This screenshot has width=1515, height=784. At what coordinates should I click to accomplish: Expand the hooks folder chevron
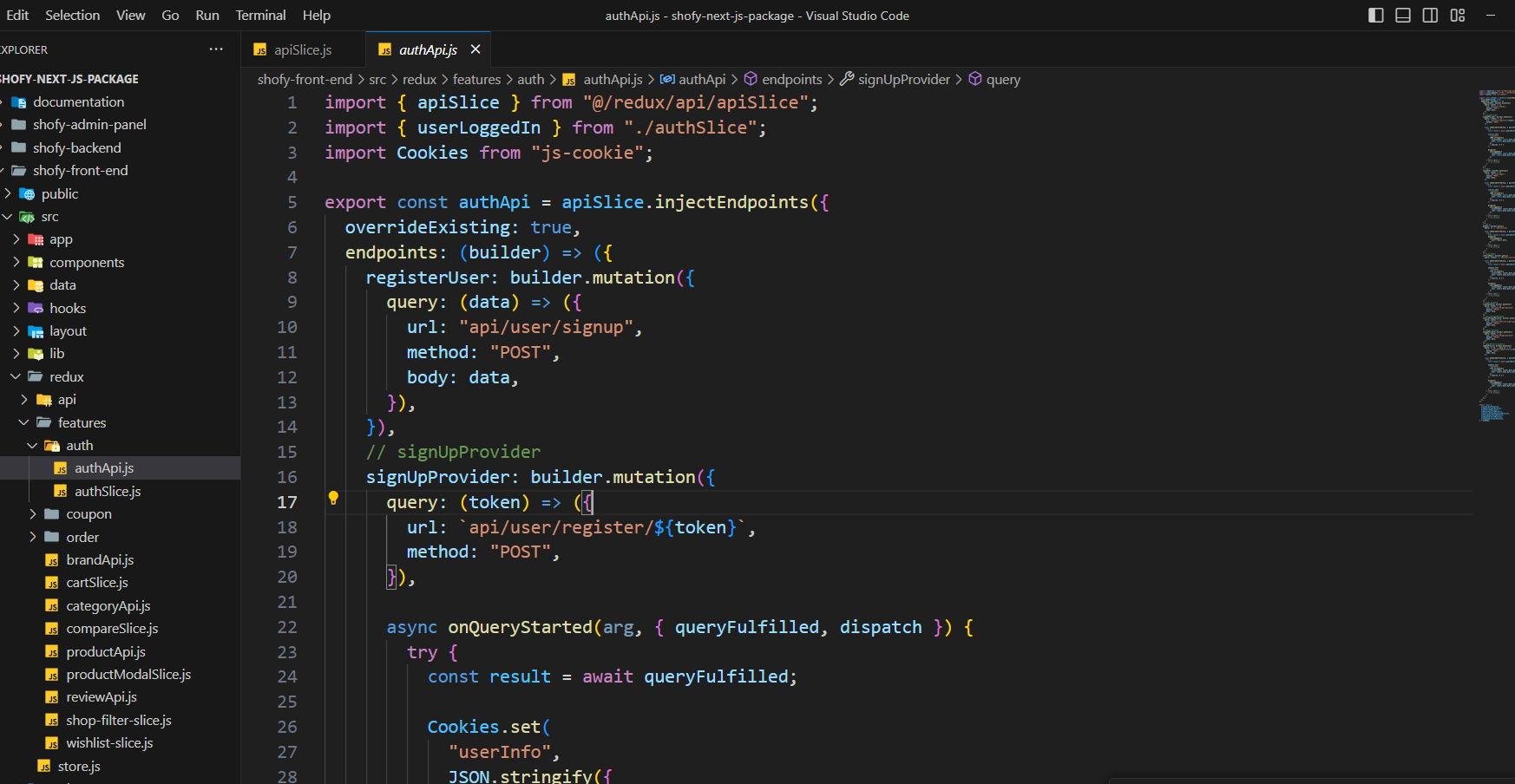pos(16,308)
